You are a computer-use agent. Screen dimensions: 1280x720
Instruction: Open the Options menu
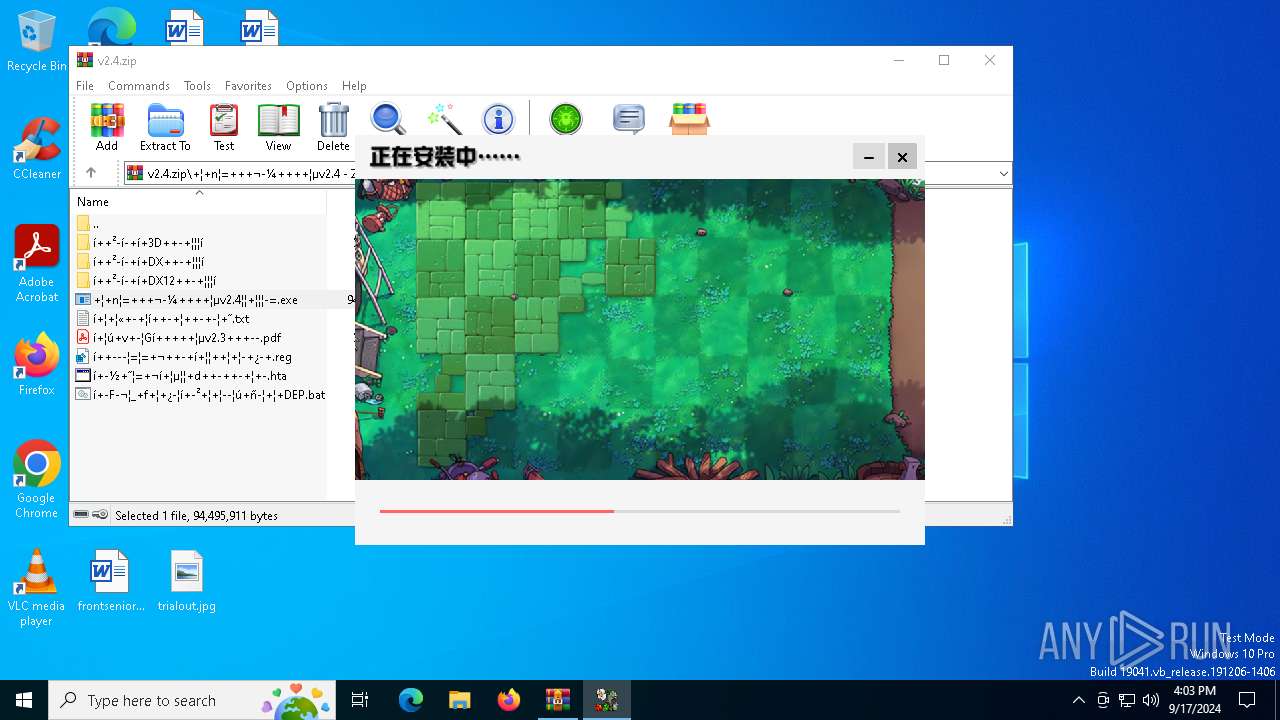306,86
